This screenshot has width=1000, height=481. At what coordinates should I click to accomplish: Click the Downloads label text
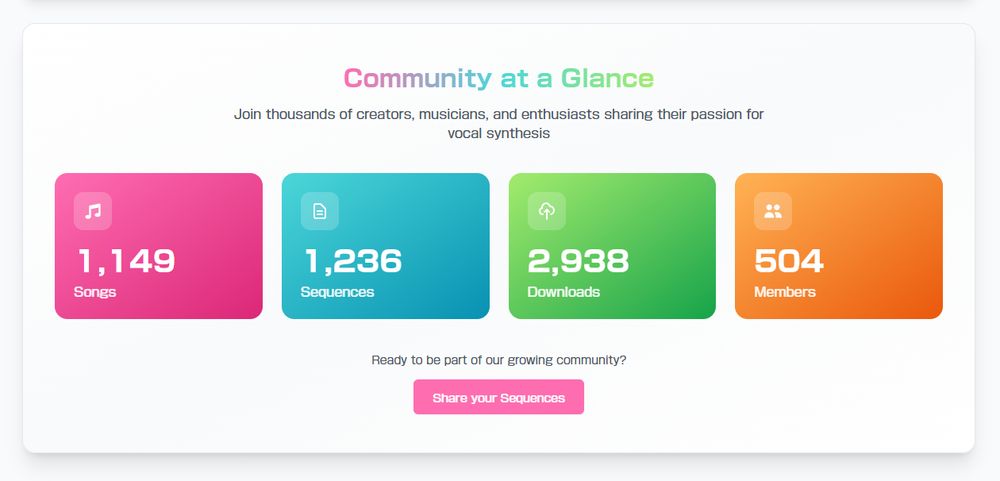[x=564, y=292]
